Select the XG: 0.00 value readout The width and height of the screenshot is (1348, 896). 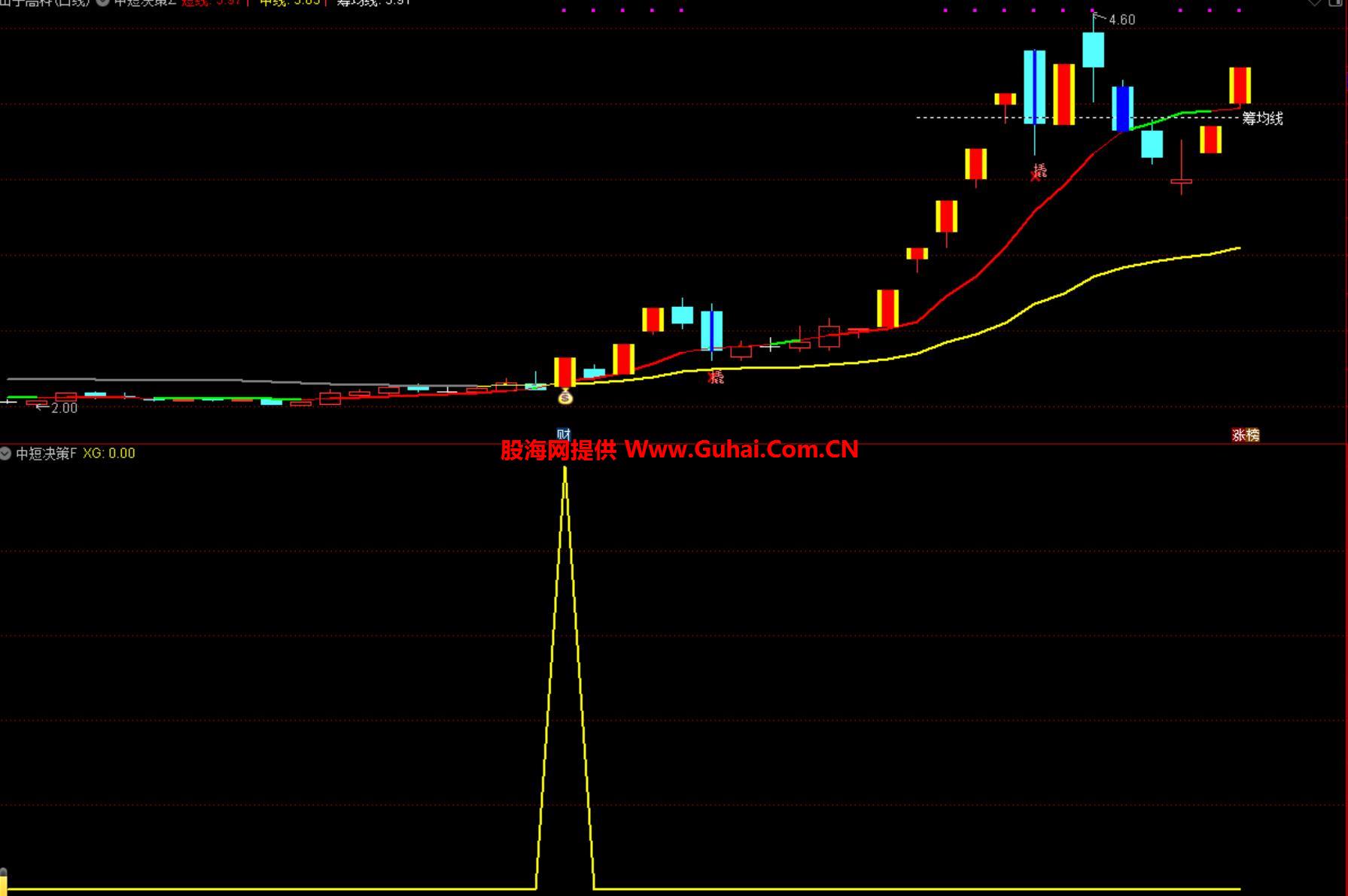point(109,454)
